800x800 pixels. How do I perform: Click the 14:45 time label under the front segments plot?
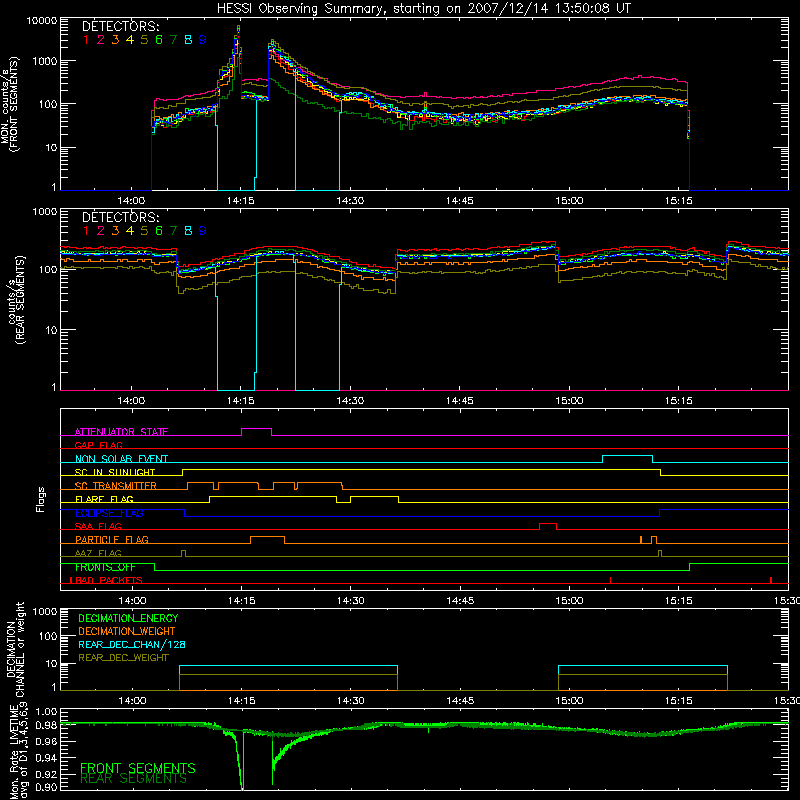(459, 201)
